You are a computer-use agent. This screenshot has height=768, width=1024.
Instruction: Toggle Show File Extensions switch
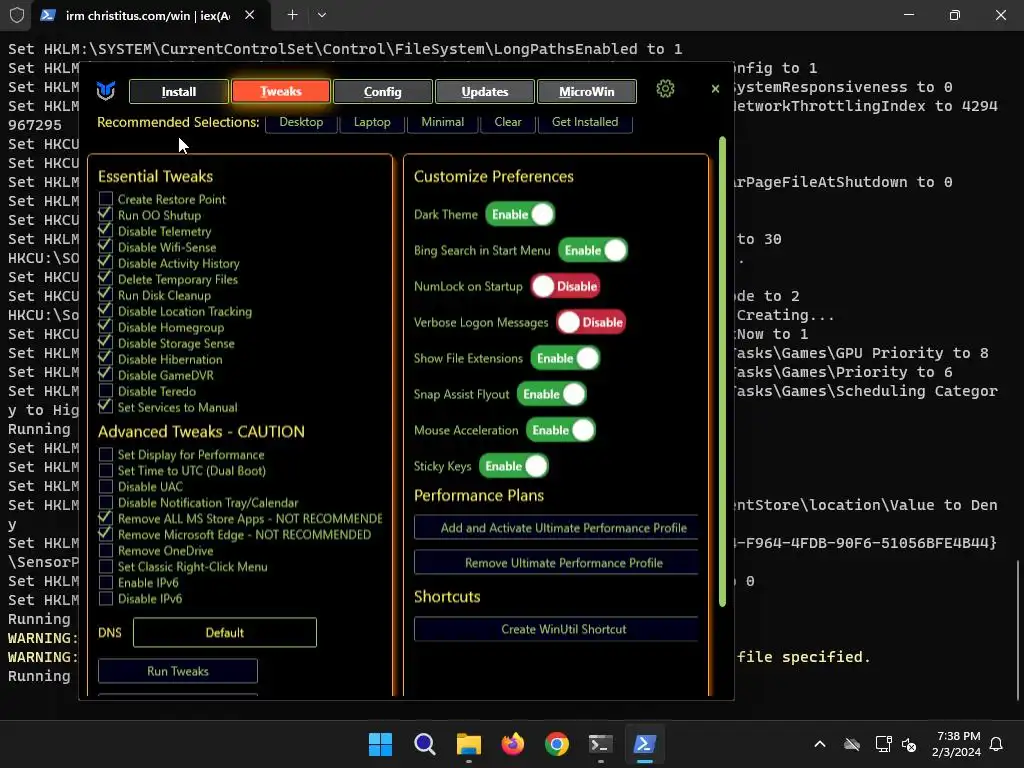coord(565,358)
